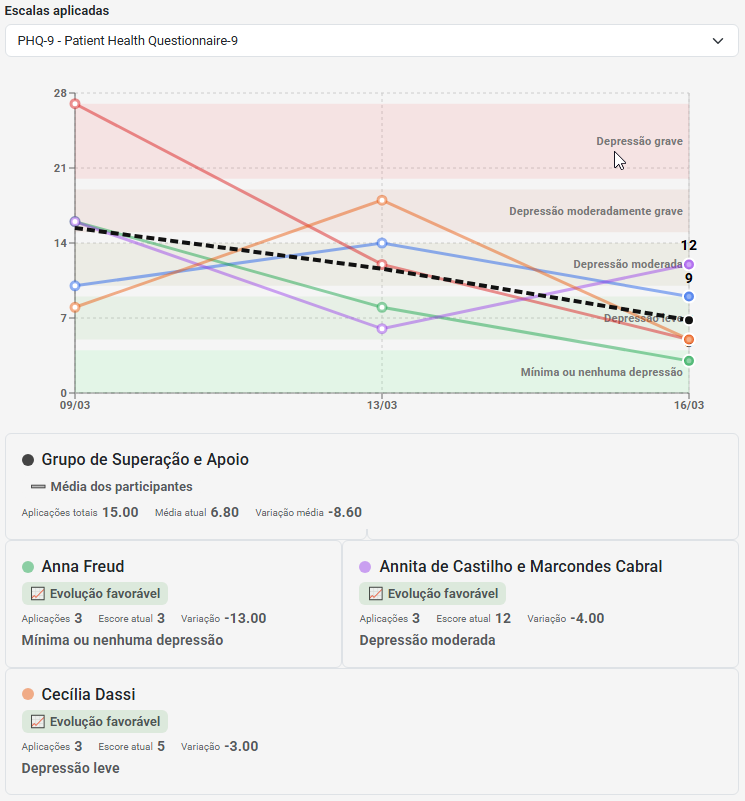Image resolution: width=745 pixels, height=801 pixels.
Task: Open Annita de Castilho e Marcondes Cabral card
Action: [540, 604]
